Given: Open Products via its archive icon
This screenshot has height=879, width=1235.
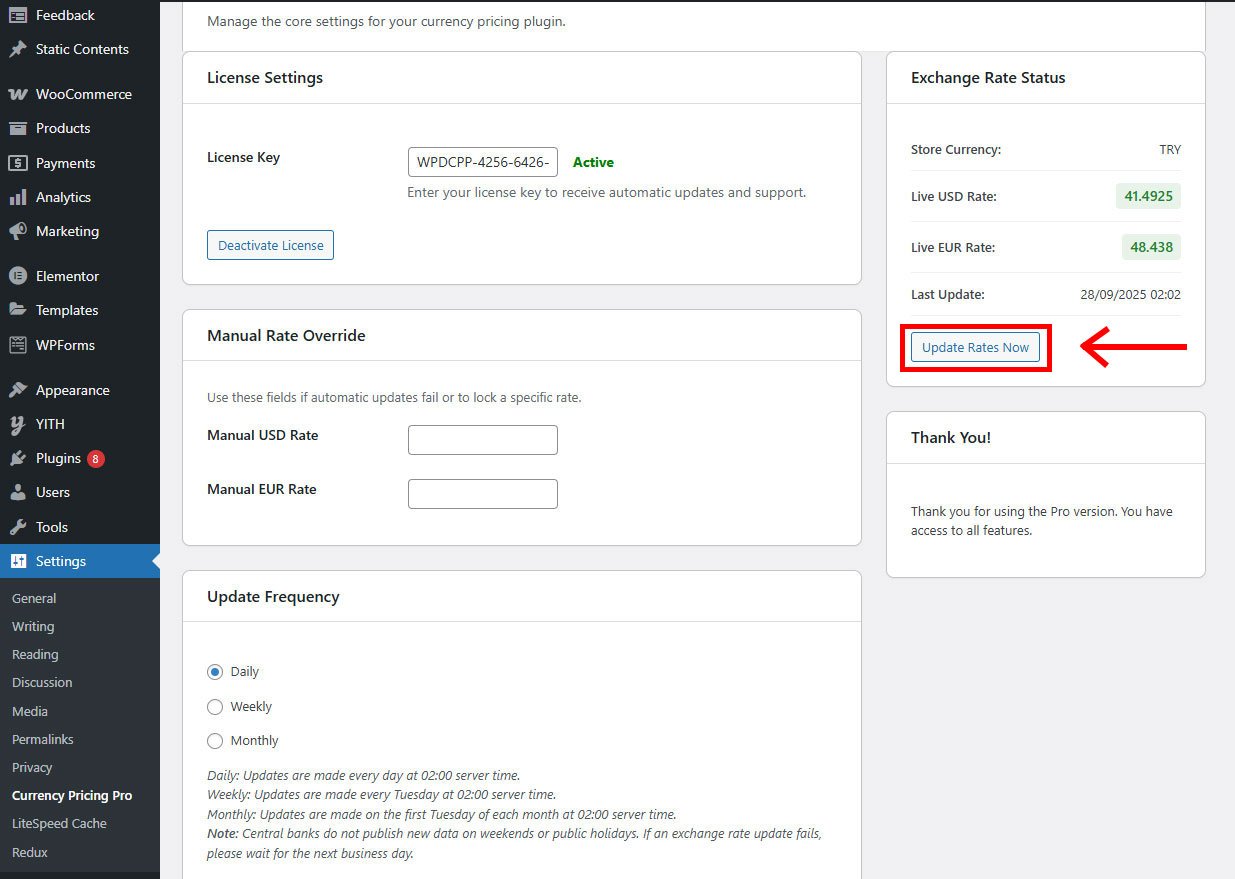Looking at the screenshot, I should [18, 128].
